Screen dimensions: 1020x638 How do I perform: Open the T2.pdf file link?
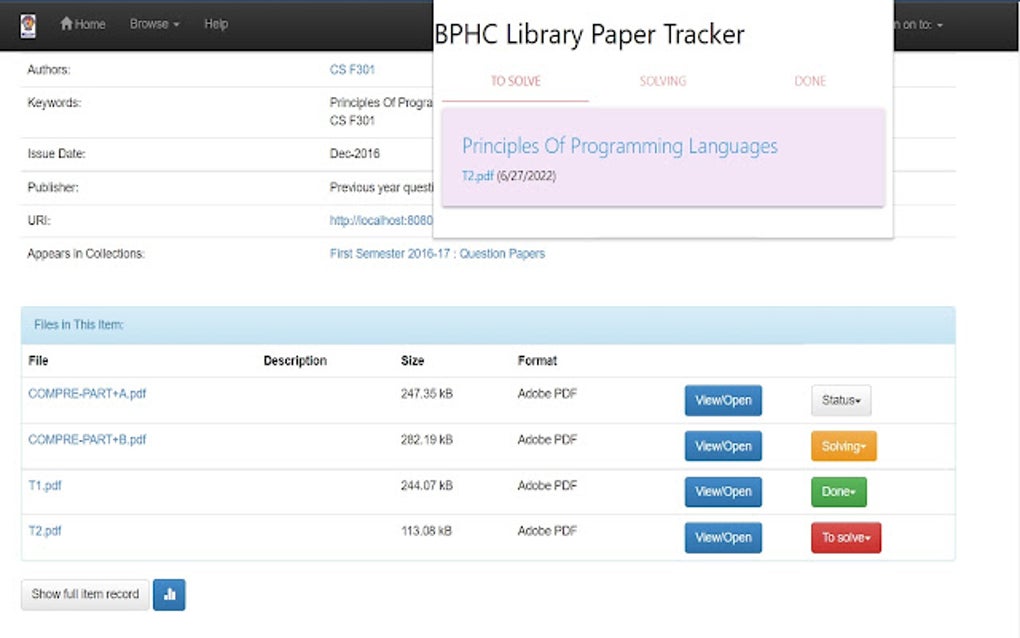click(x=45, y=531)
